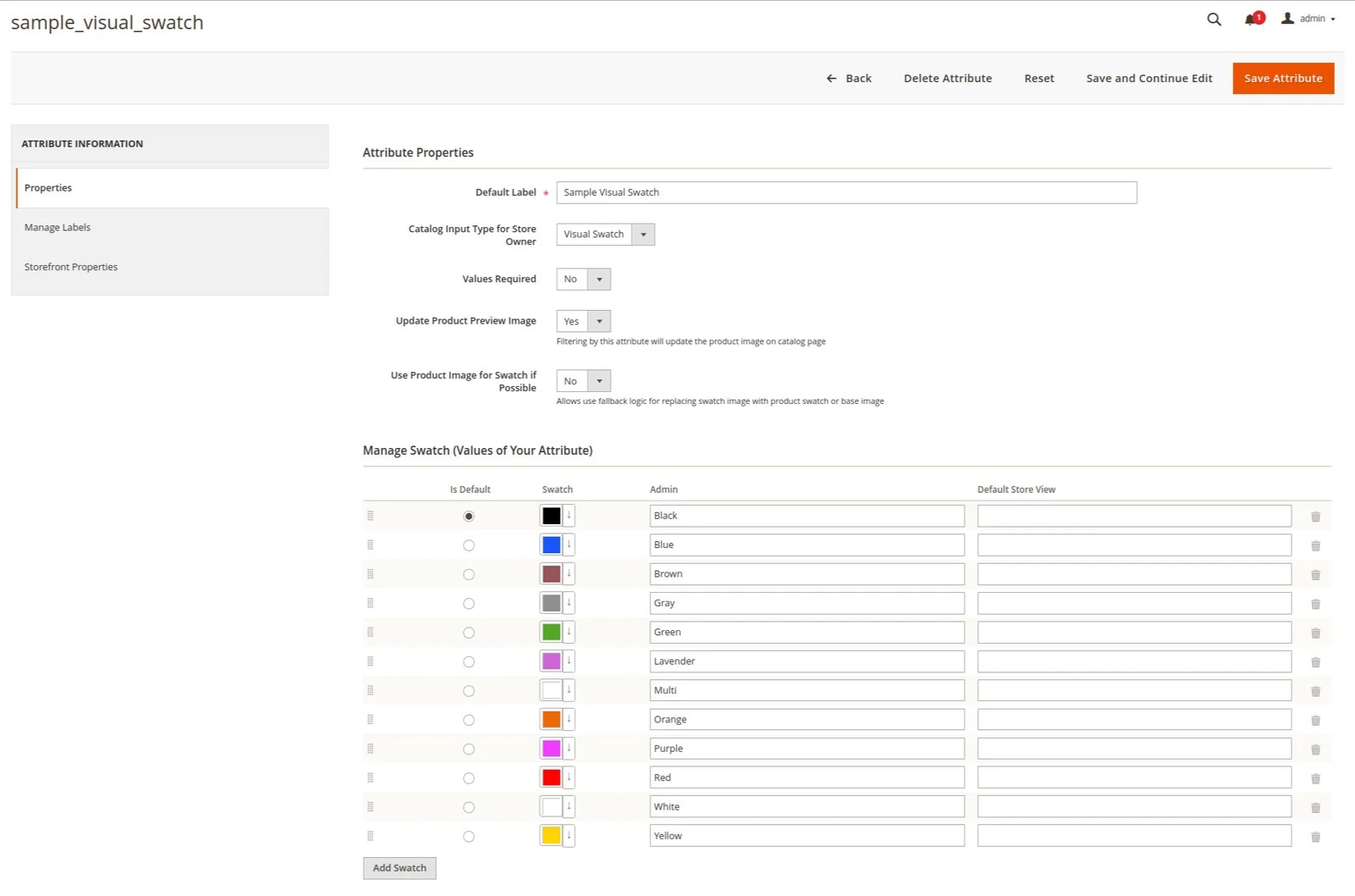The height and width of the screenshot is (896, 1355).
Task: Expand swatch options arrow for Black
Action: pos(569,516)
